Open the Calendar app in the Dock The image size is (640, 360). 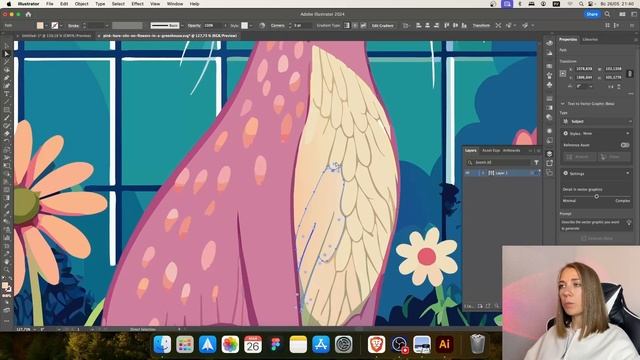pyautogui.click(x=253, y=344)
